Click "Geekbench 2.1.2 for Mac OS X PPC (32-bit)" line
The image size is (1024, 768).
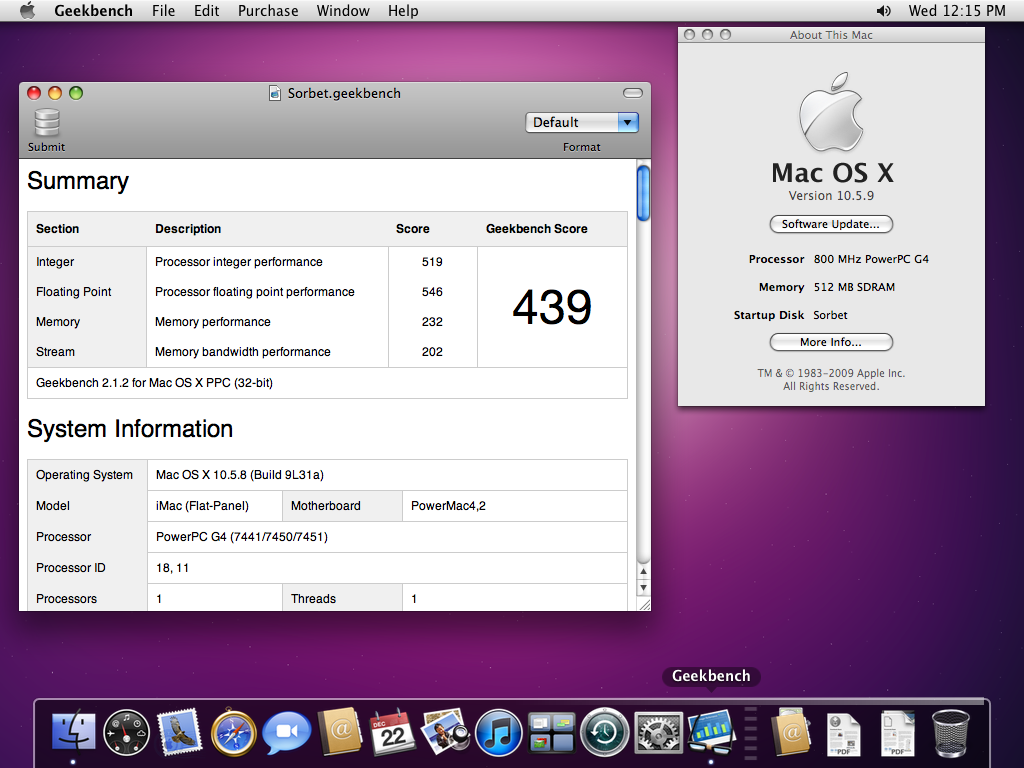(154, 383)
